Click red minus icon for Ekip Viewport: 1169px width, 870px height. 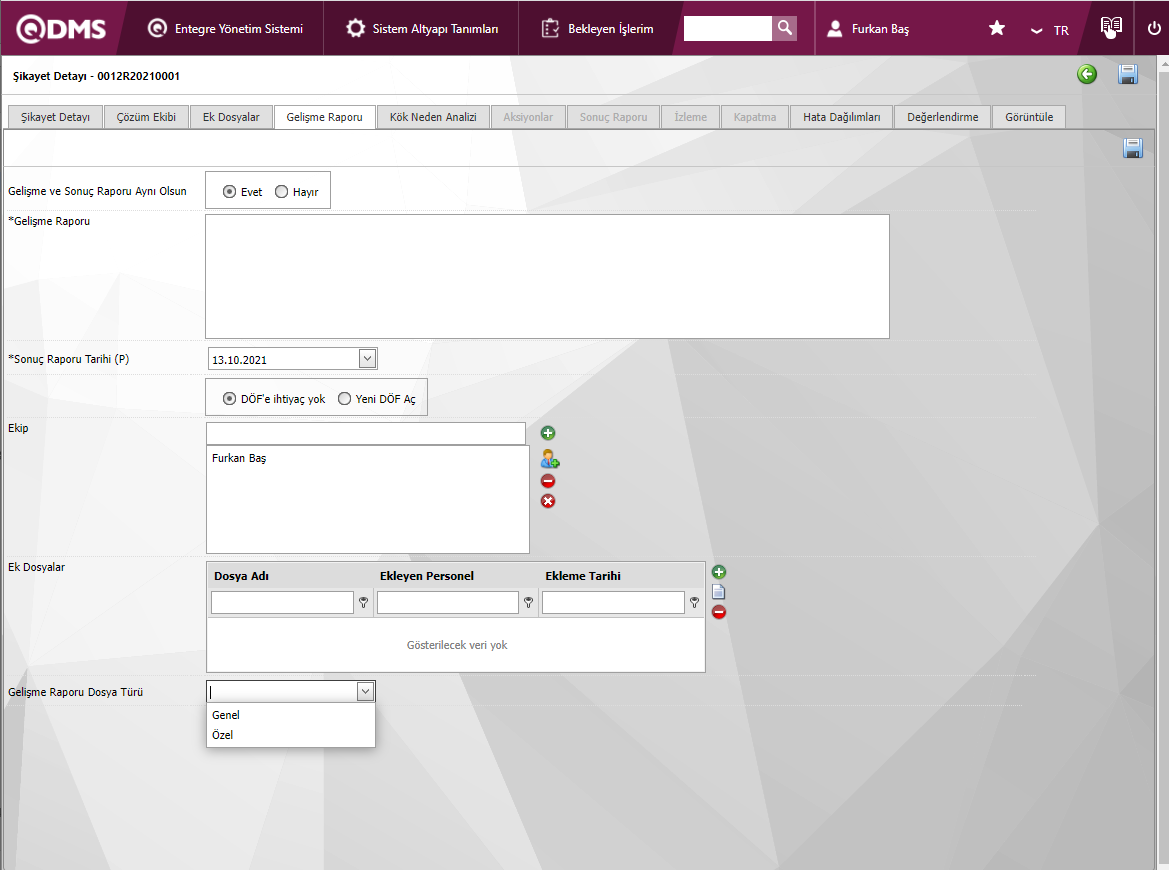[548, 481]
